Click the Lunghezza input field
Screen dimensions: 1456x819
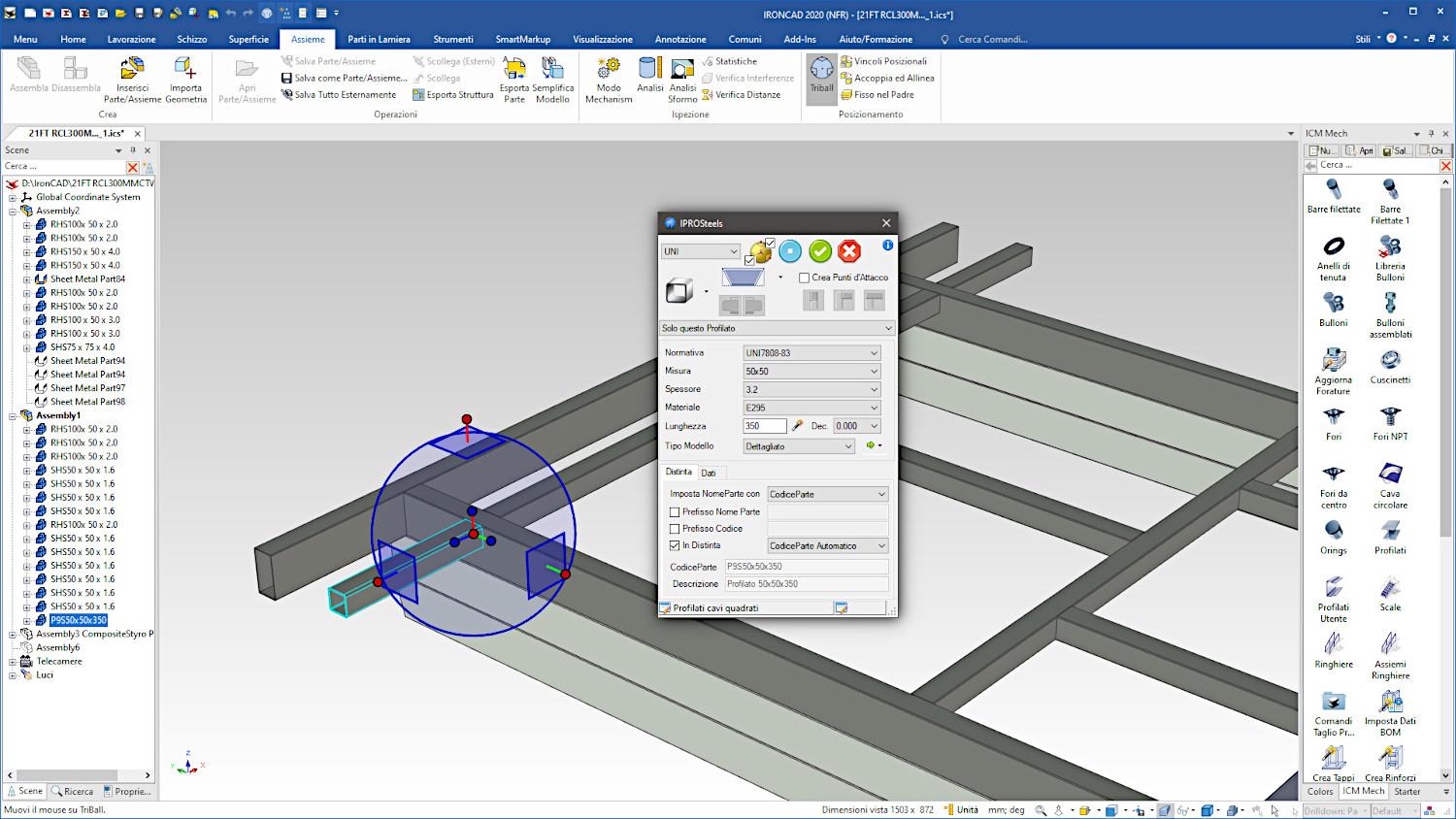coord(765,426)
